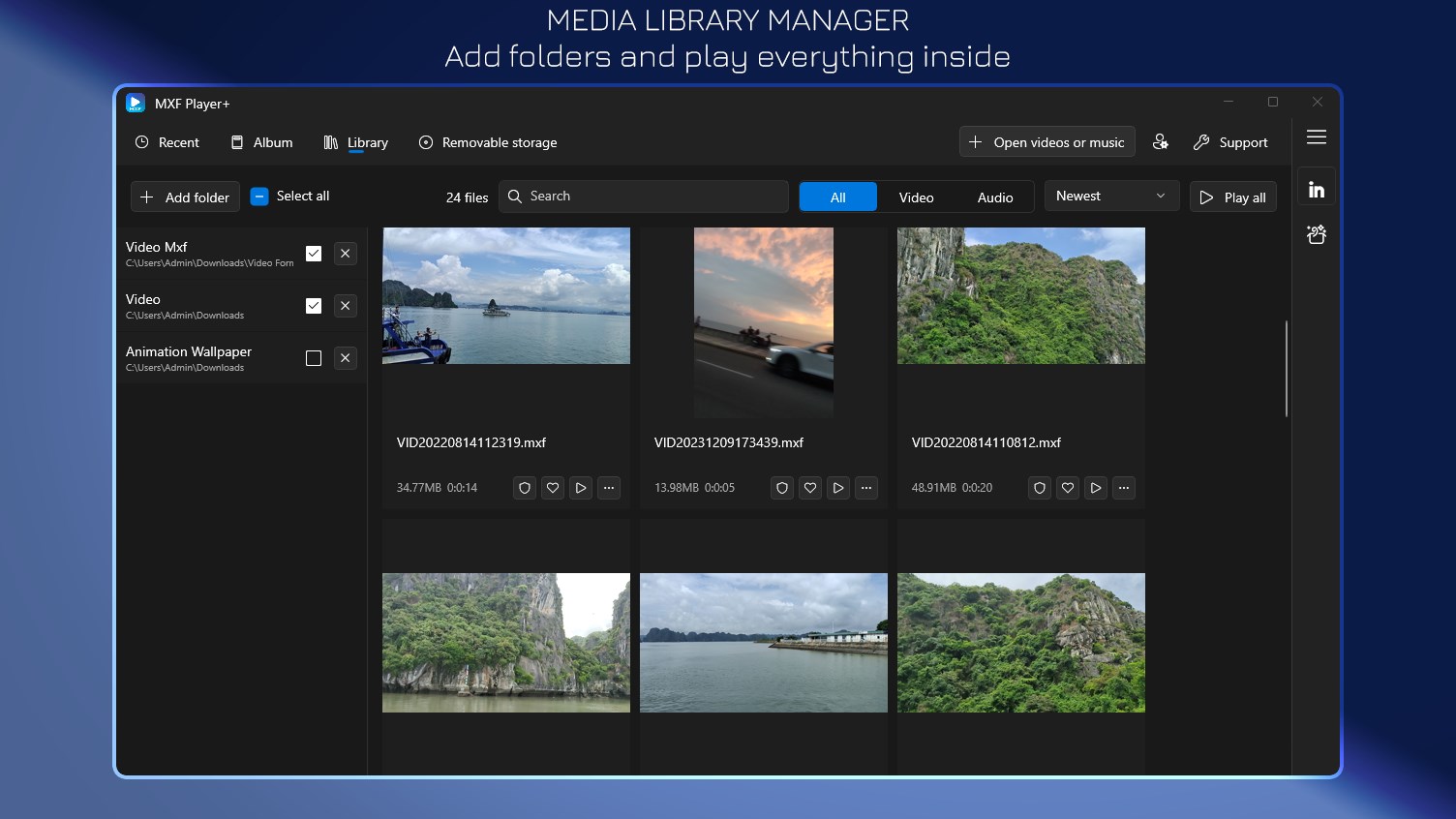Open more options for VID20220814110812.mxf

tap(1124, 488)
